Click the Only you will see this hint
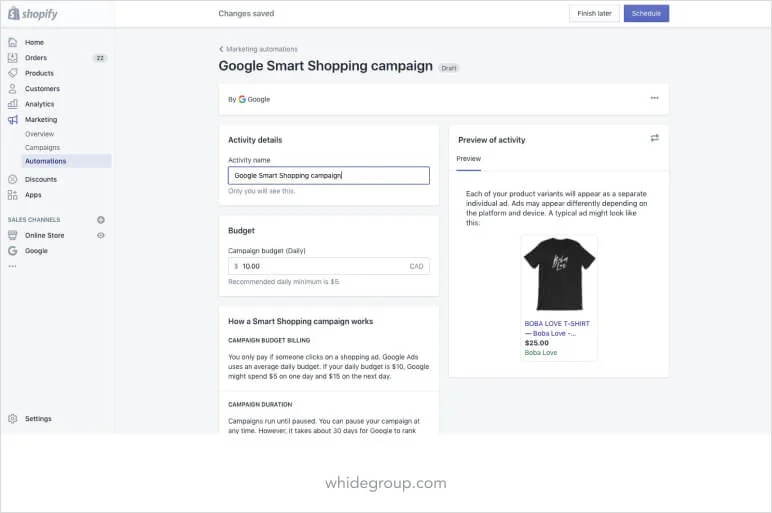The height and width of the screenshot is (513, 772). (261, 192)
